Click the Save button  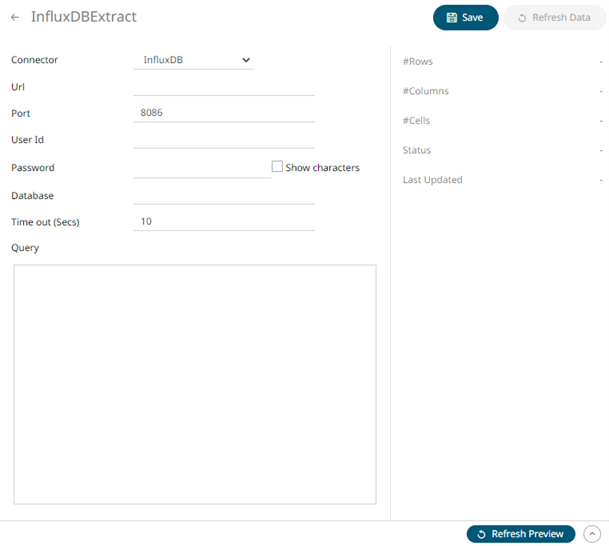(x=465, y=18)
